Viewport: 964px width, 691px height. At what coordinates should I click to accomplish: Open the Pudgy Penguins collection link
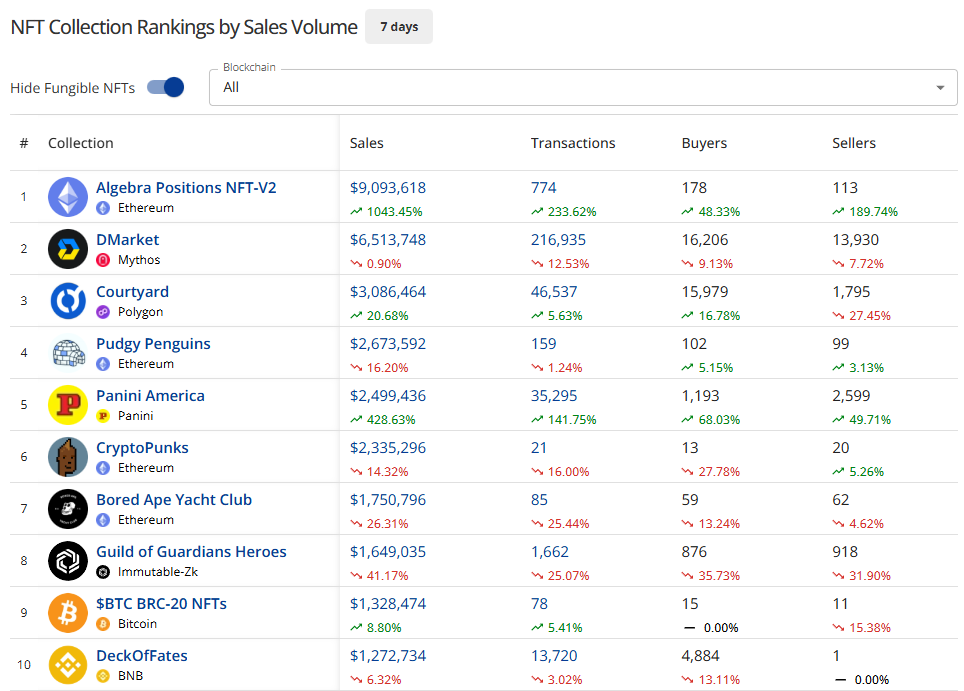pyautogui.click(x=153, y=344)
